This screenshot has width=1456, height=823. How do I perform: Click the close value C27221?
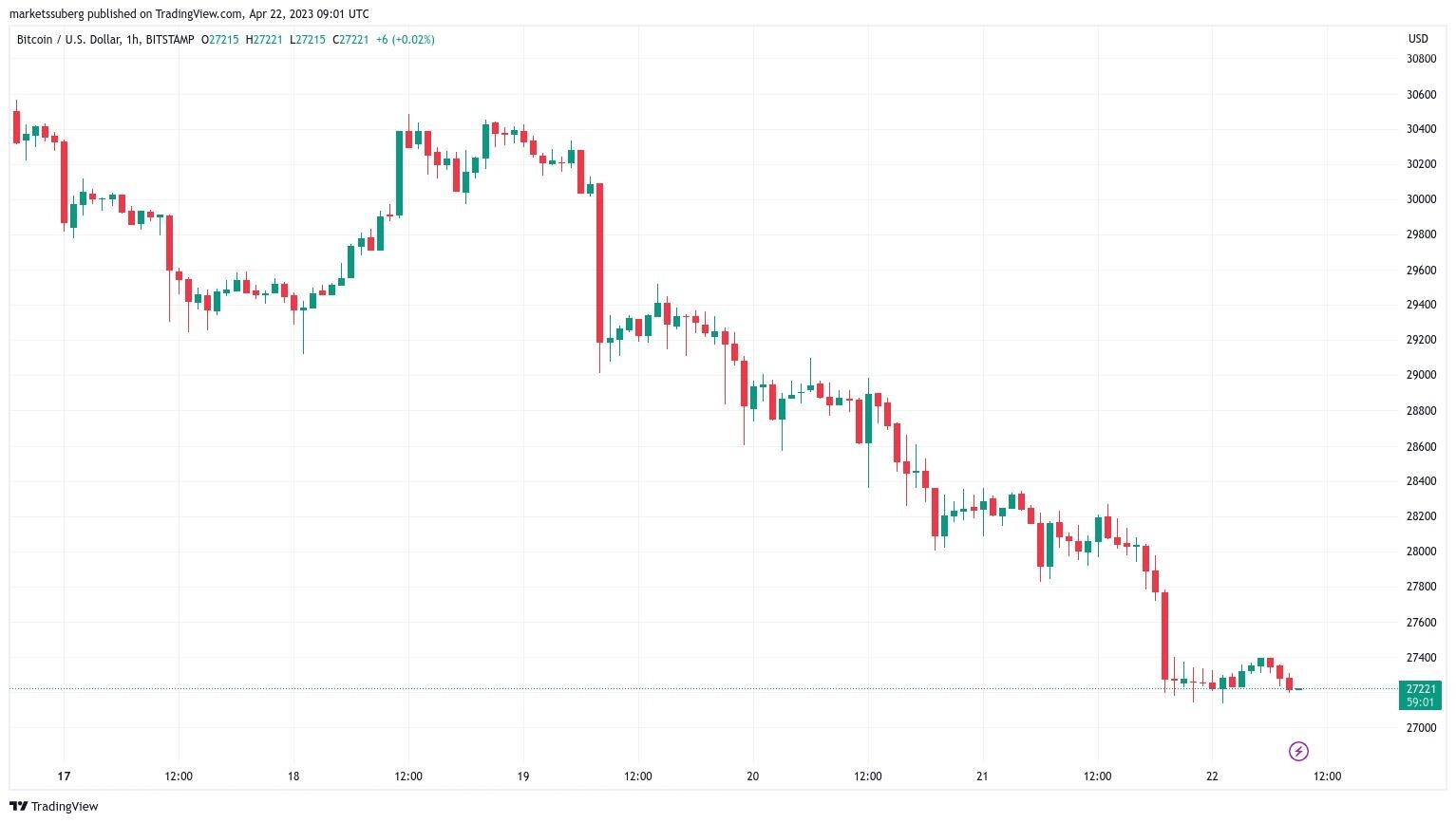(x=350, y=40)
